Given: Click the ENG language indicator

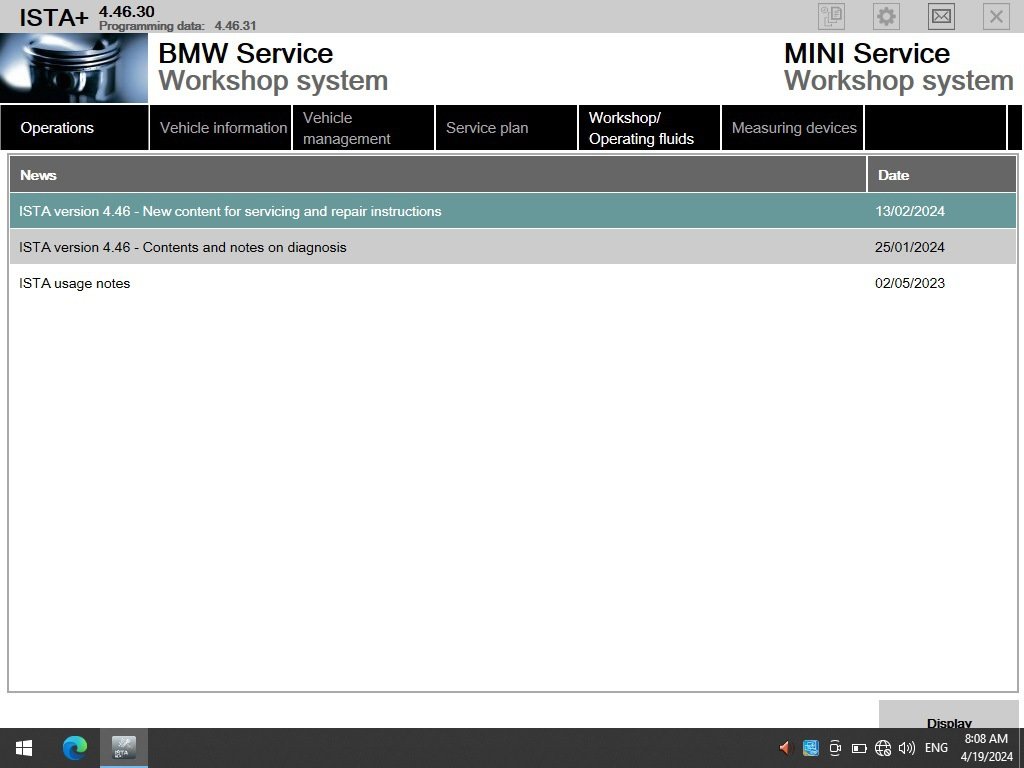Looking at the screenshot, I should point(936,748).
